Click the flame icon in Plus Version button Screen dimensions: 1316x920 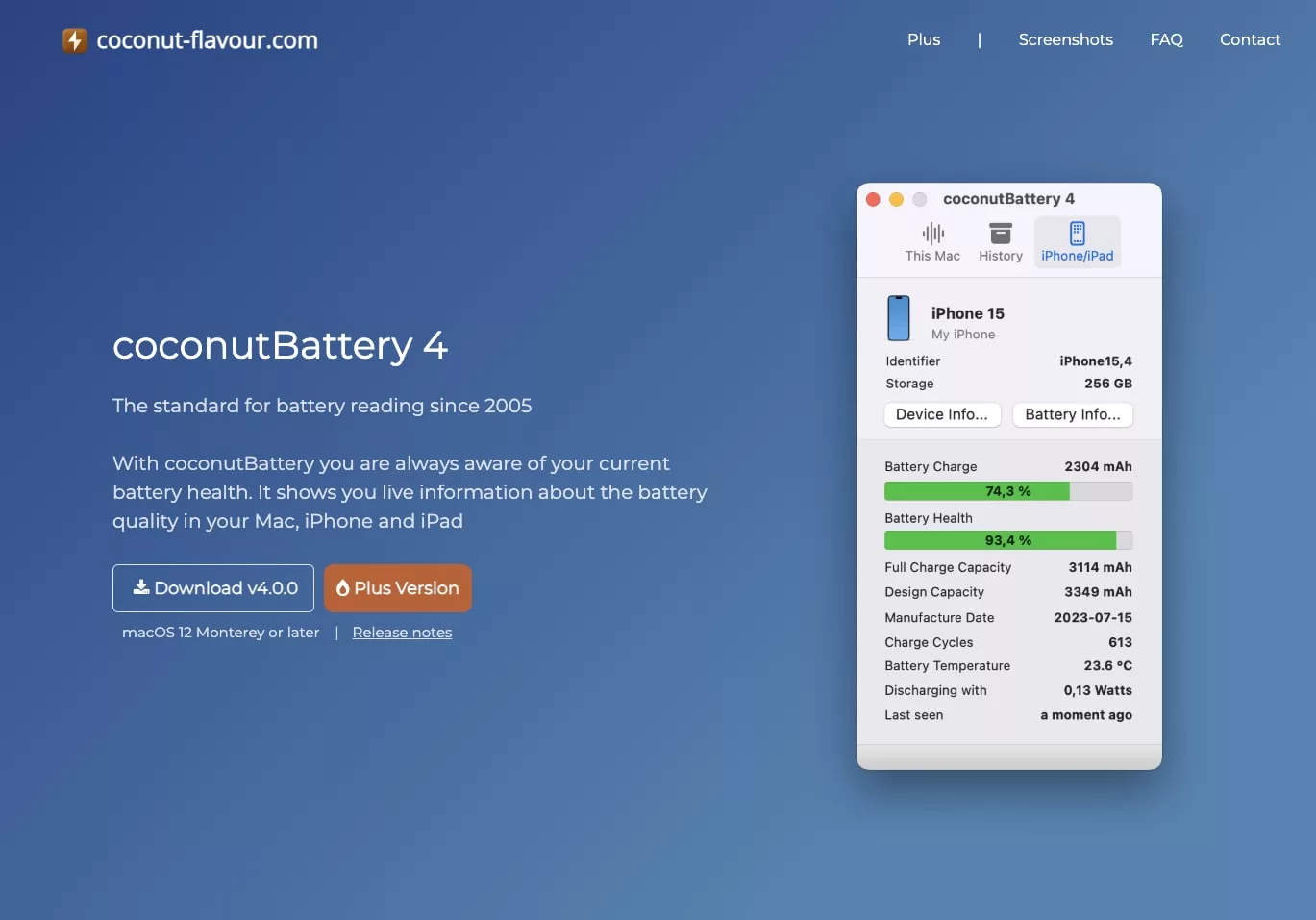(x=342, y=588)
